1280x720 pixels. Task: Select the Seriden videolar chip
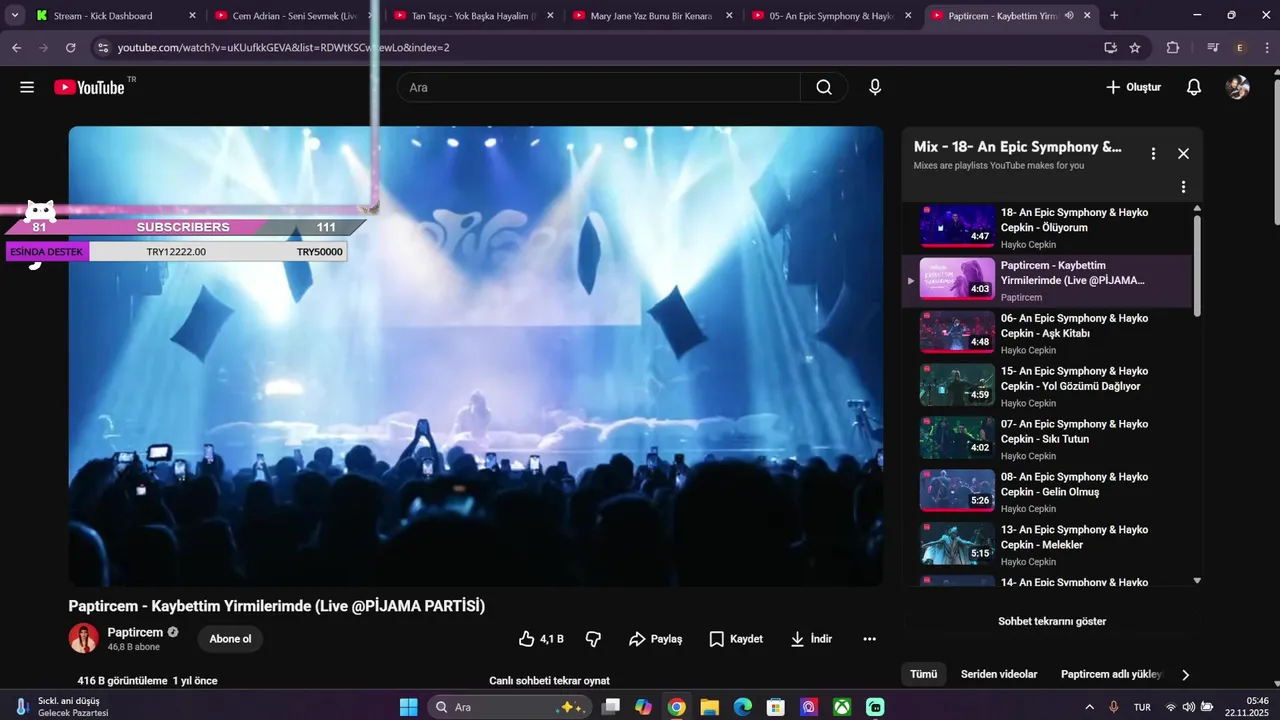tap(999, 674)
